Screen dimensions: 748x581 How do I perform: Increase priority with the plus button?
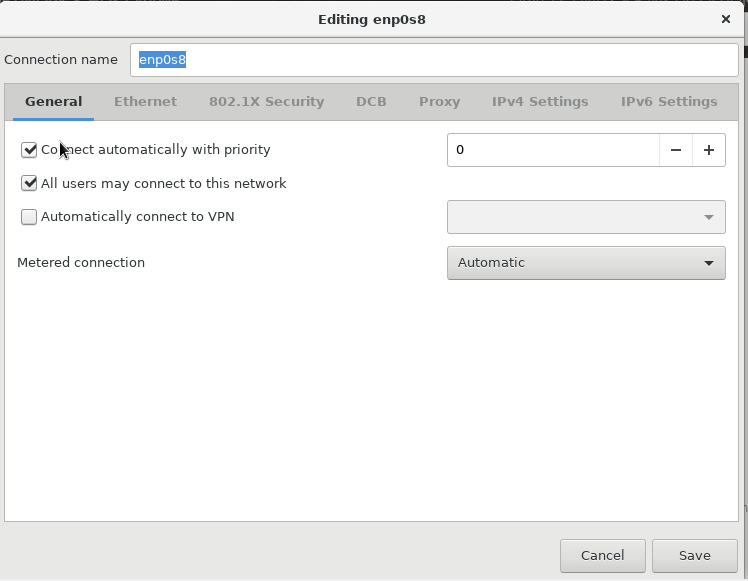tap(709, 150)
